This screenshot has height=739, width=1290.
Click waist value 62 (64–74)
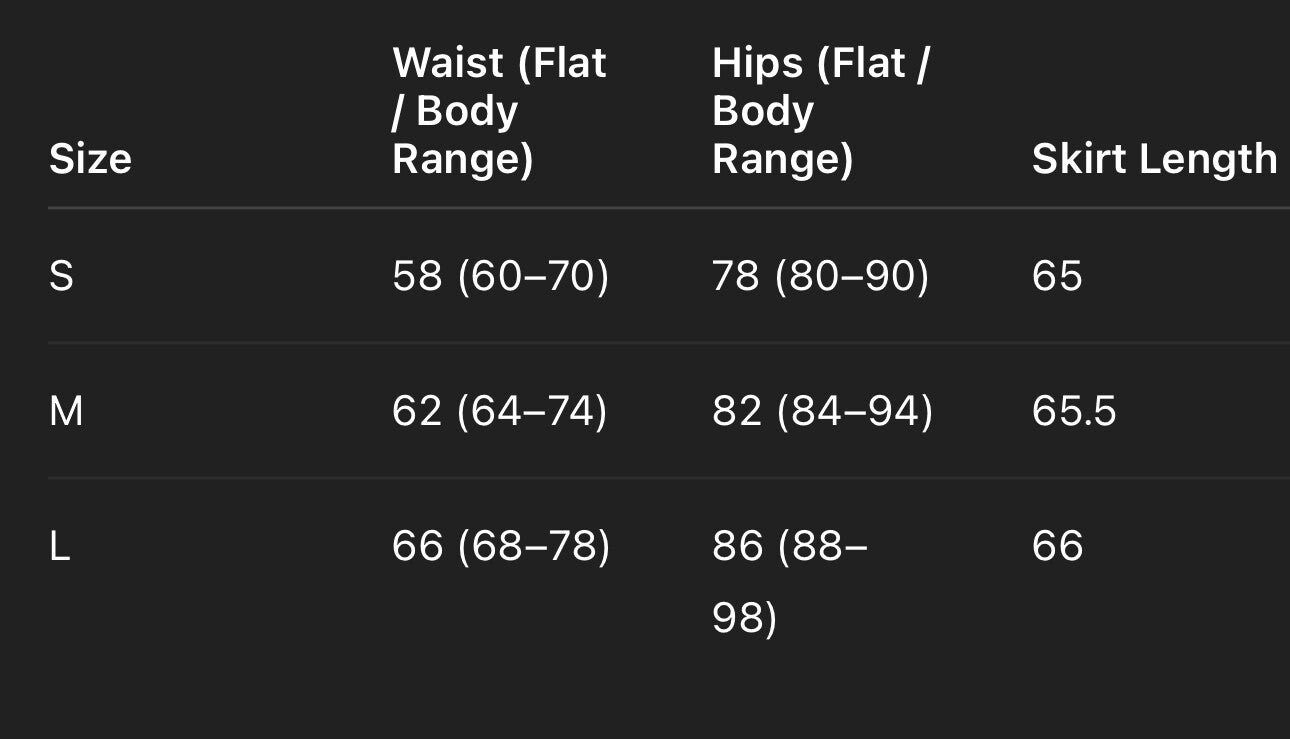499,411
